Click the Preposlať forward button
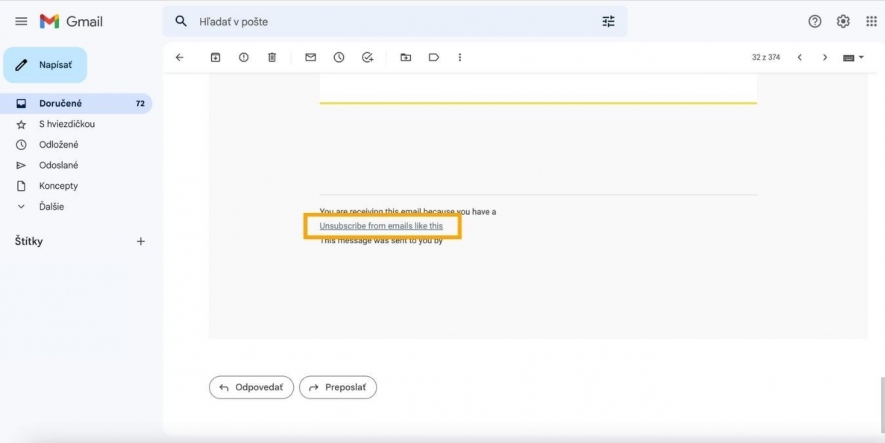This screenshot has height=443, width=885. [x=338, y=387]
